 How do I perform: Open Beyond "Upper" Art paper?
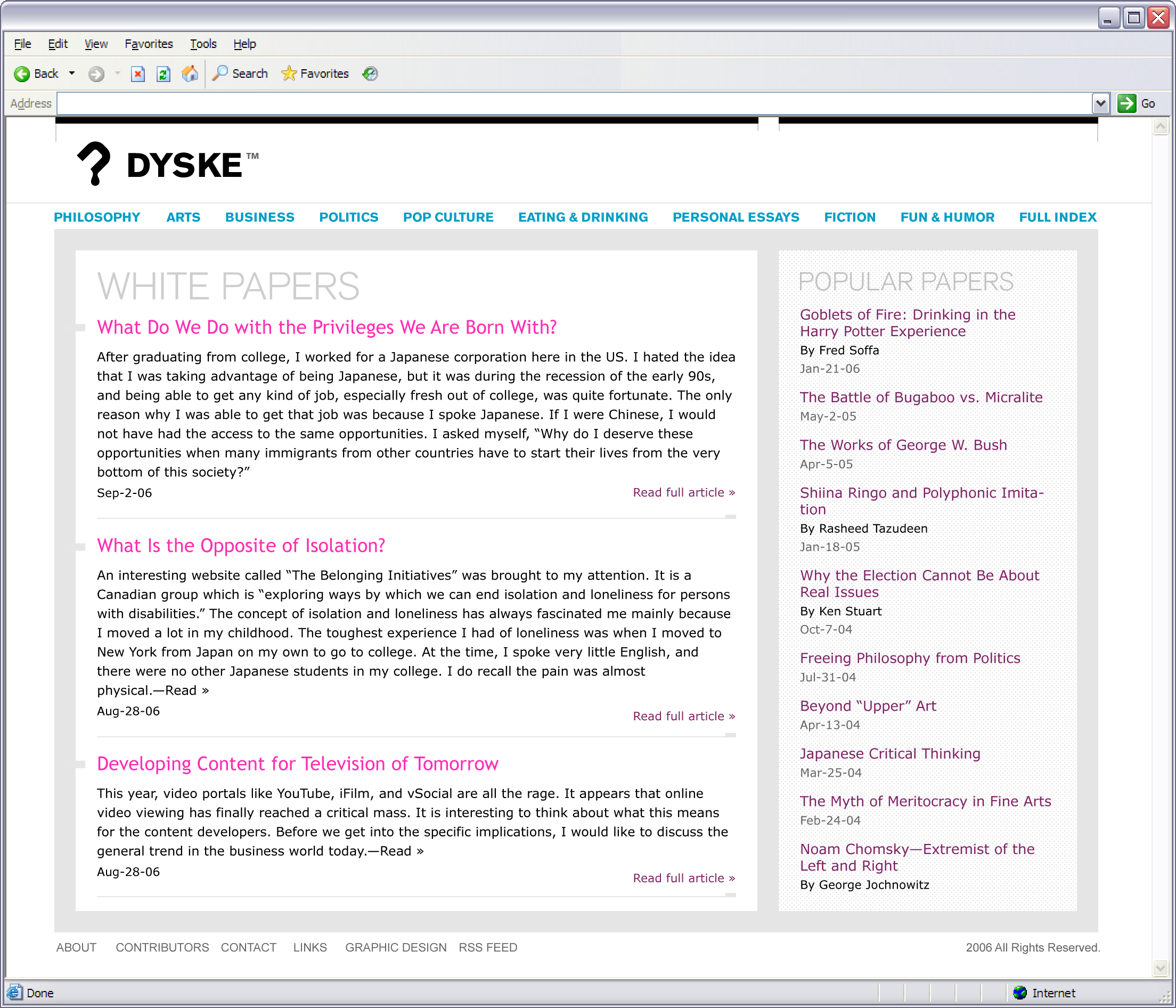[x=868, y=705]
